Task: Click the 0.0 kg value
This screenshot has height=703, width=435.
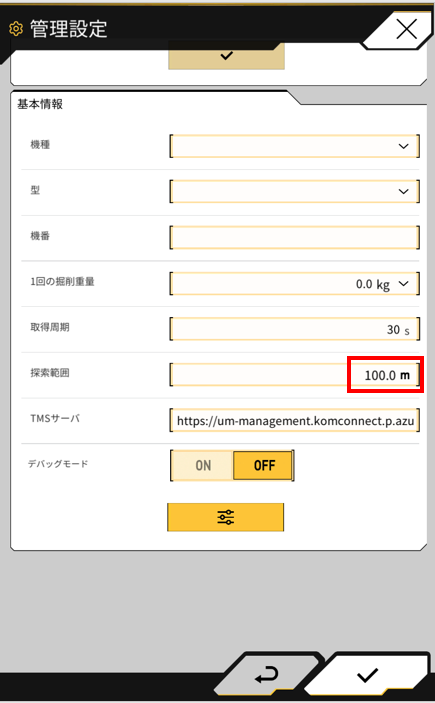Action: click(x=373, y=284)
